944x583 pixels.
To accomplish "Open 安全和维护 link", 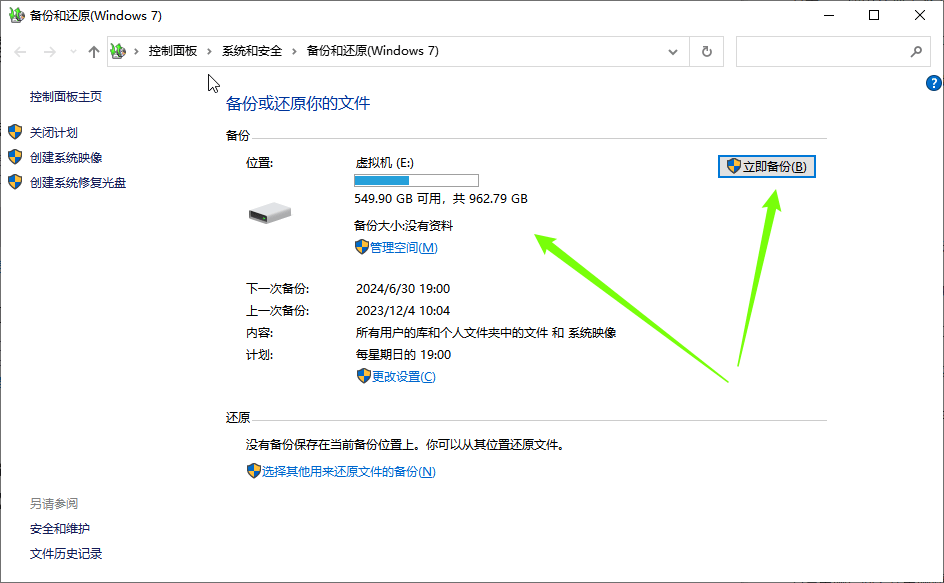I will 60,529.
